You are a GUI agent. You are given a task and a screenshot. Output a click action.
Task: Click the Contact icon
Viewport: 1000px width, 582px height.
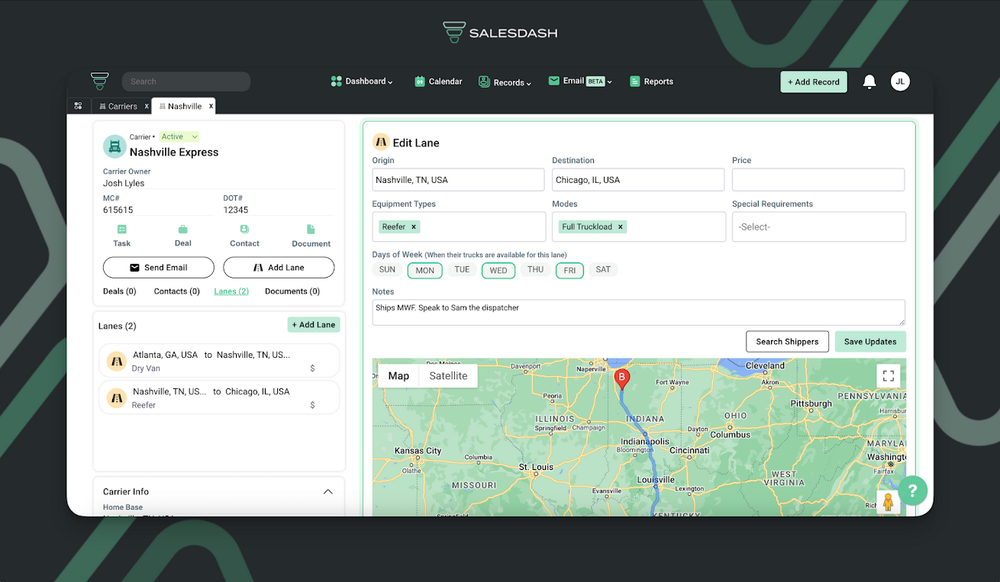(244, 229)
